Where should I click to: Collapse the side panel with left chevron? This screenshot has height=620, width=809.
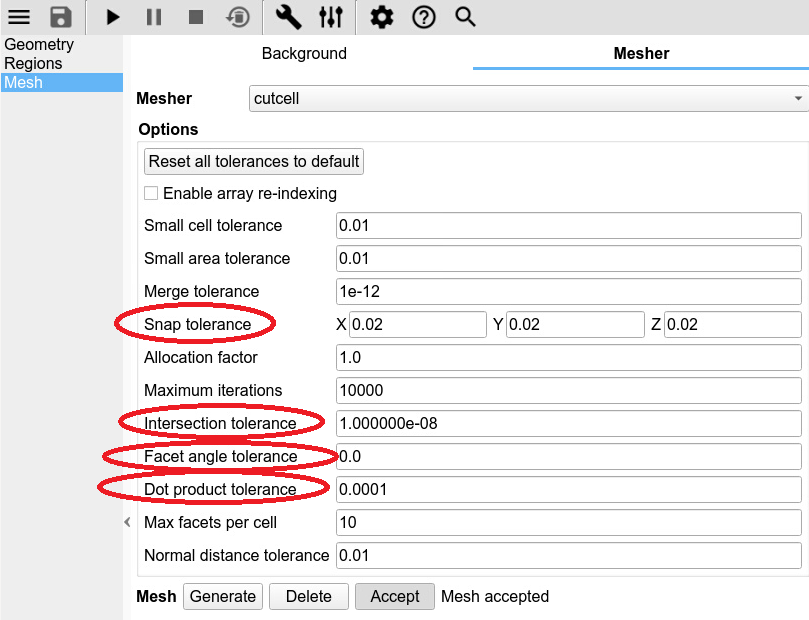127,522
